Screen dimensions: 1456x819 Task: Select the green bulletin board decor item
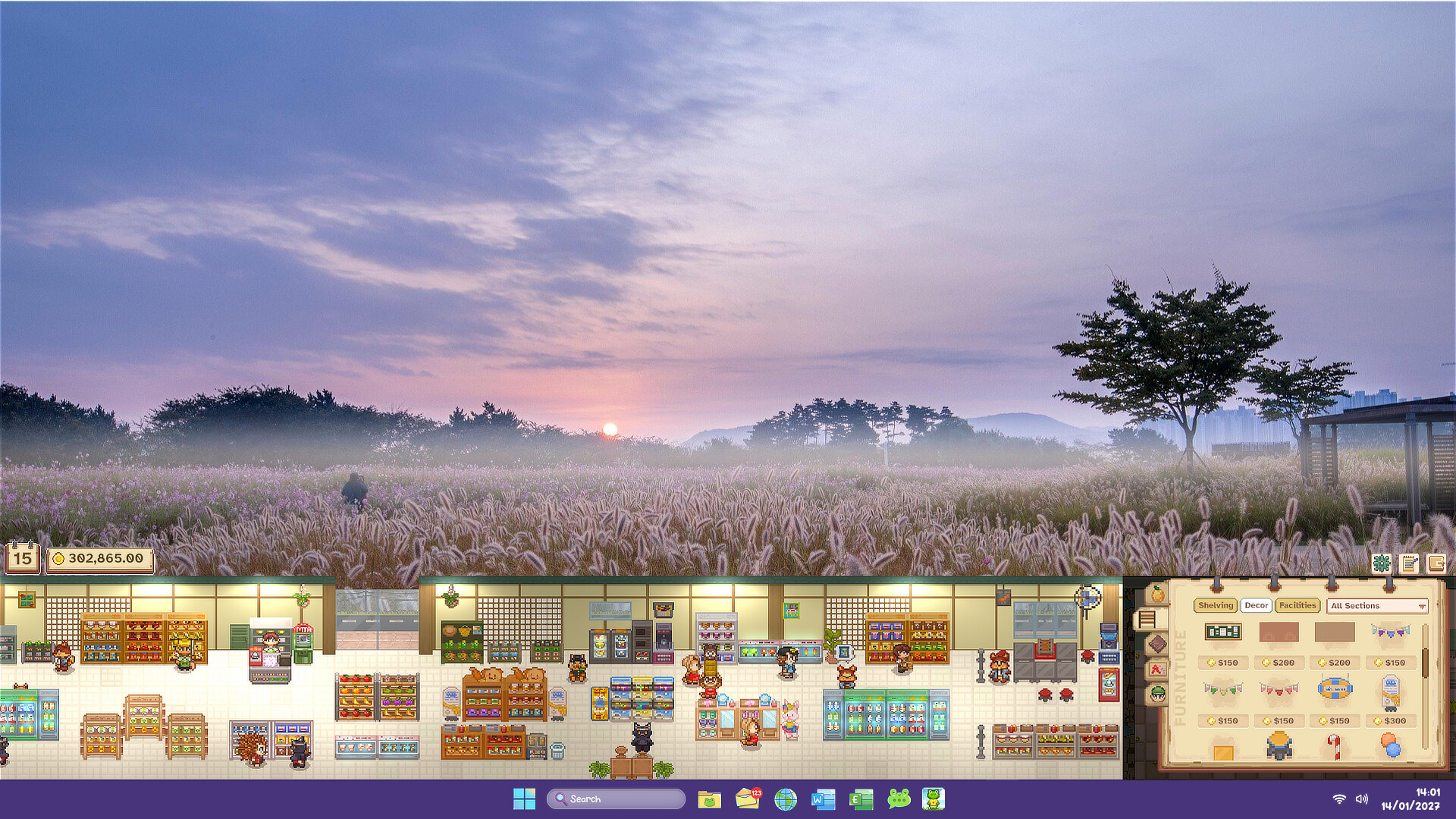[1222, 632]
